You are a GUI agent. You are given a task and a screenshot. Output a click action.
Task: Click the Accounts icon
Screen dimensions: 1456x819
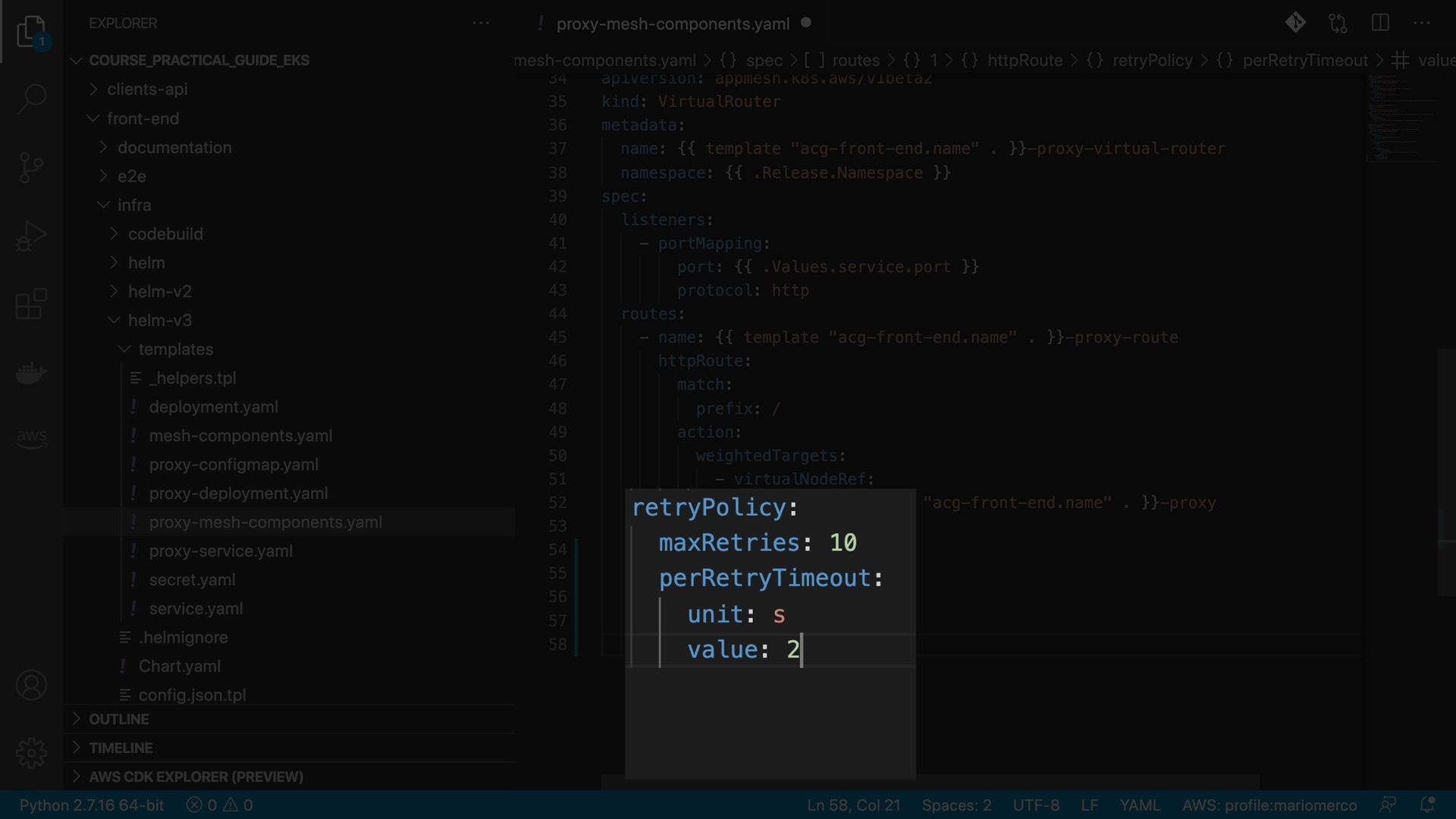pos(31,686)
